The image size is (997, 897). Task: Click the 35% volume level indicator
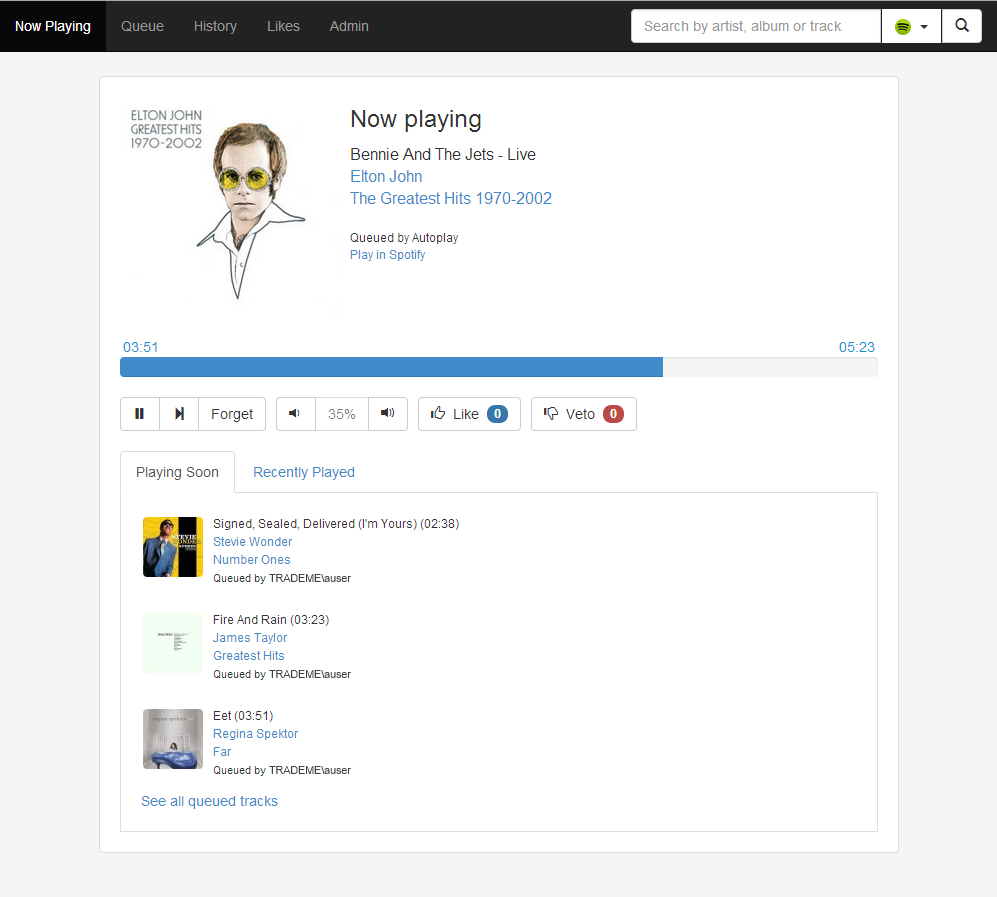pos(342,414)
